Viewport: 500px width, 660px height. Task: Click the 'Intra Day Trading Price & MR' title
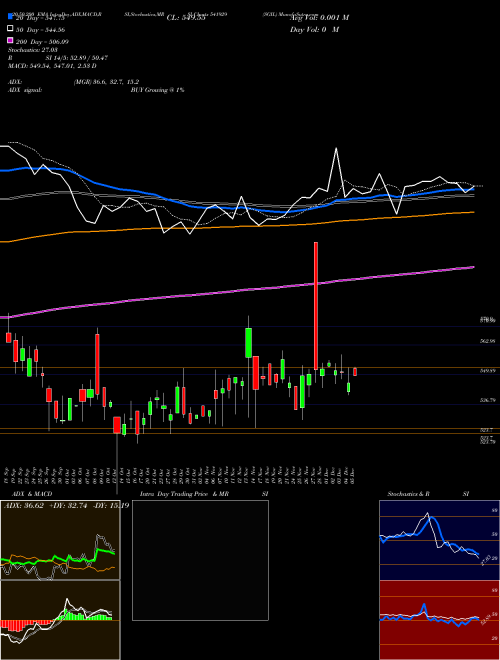[184, 494]
